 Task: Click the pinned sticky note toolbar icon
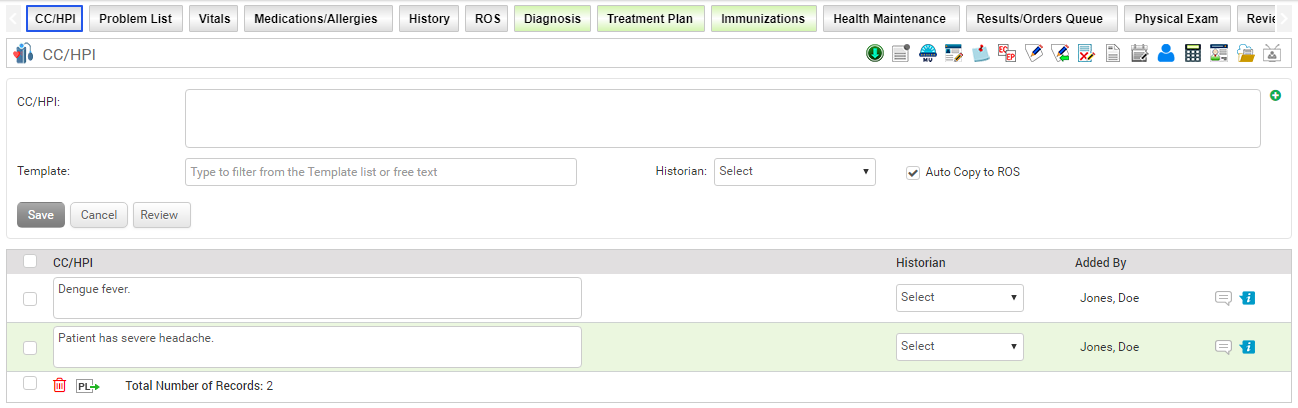981,54
